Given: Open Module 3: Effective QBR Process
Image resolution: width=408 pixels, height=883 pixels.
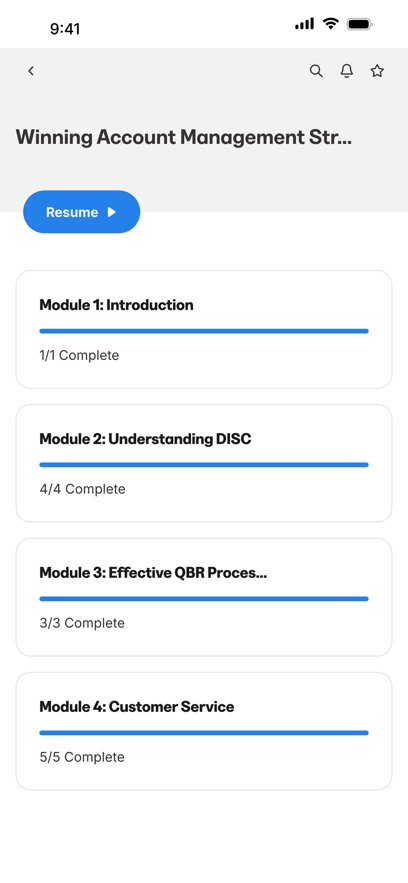Looking at the screenshot, I should (204, 597).
